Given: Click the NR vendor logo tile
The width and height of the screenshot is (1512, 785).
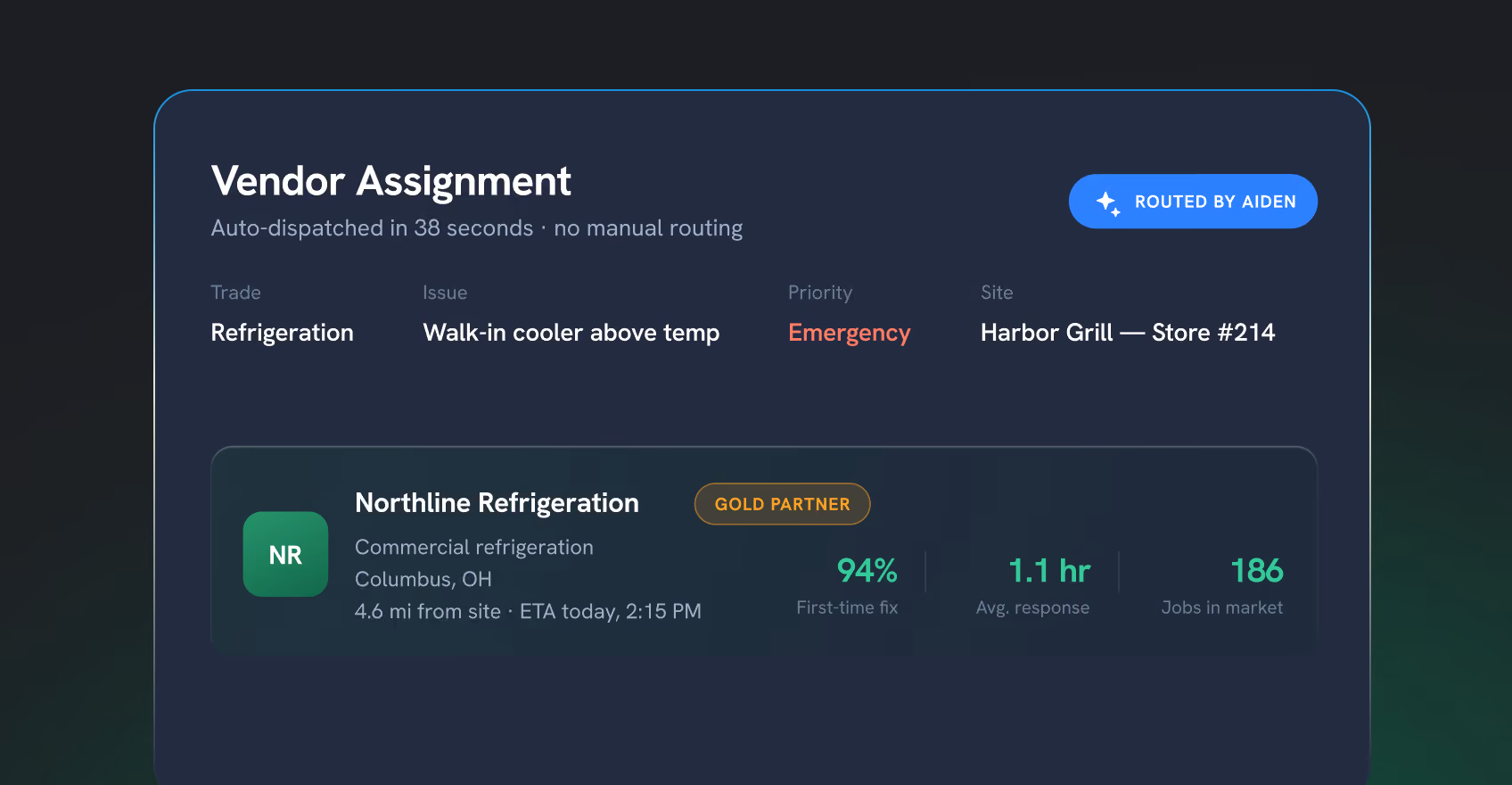Looking at the screenshot, I should tap(285, 554).
